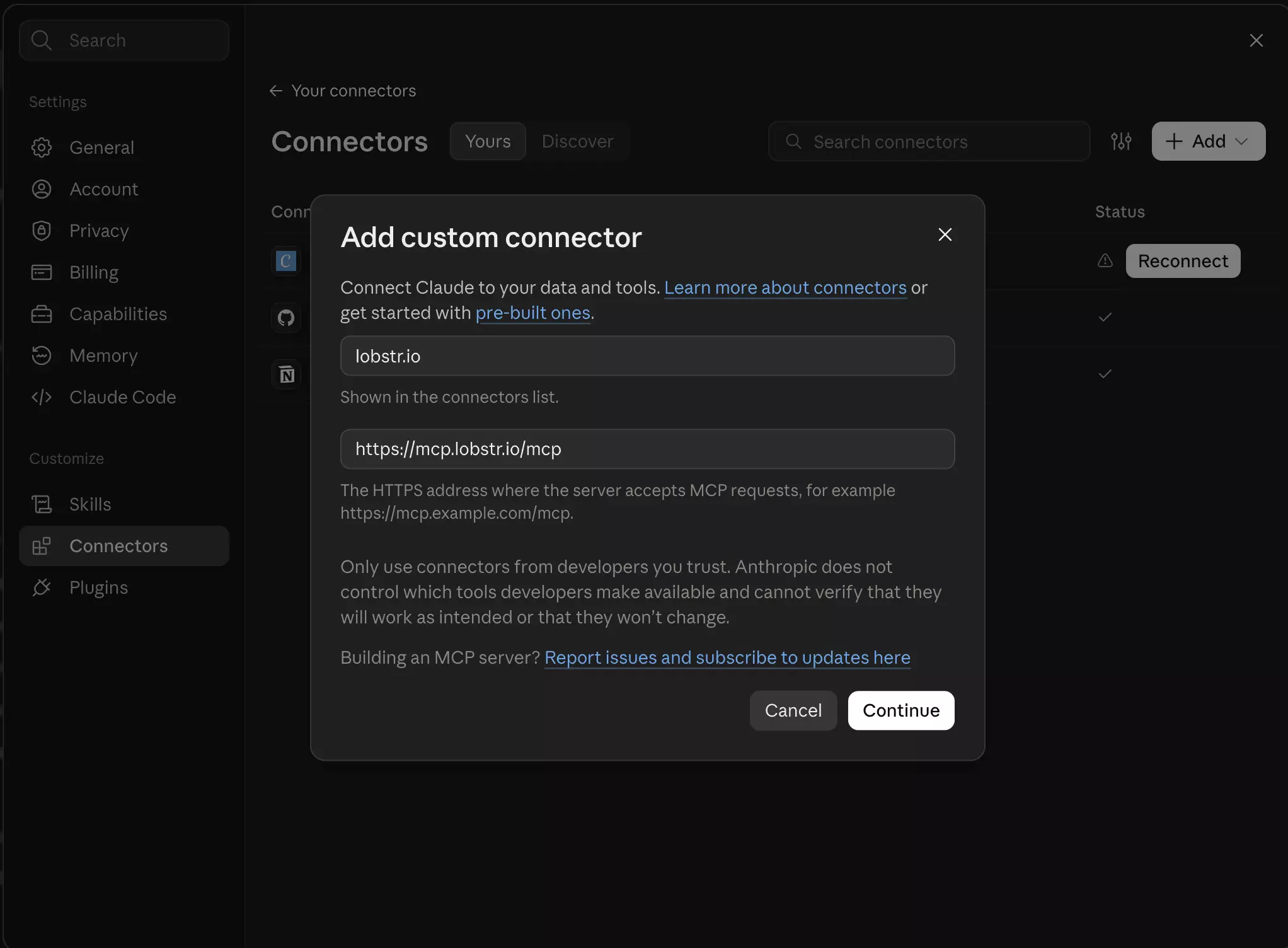
Task: Open Claude Code settings
Action: 124,397
